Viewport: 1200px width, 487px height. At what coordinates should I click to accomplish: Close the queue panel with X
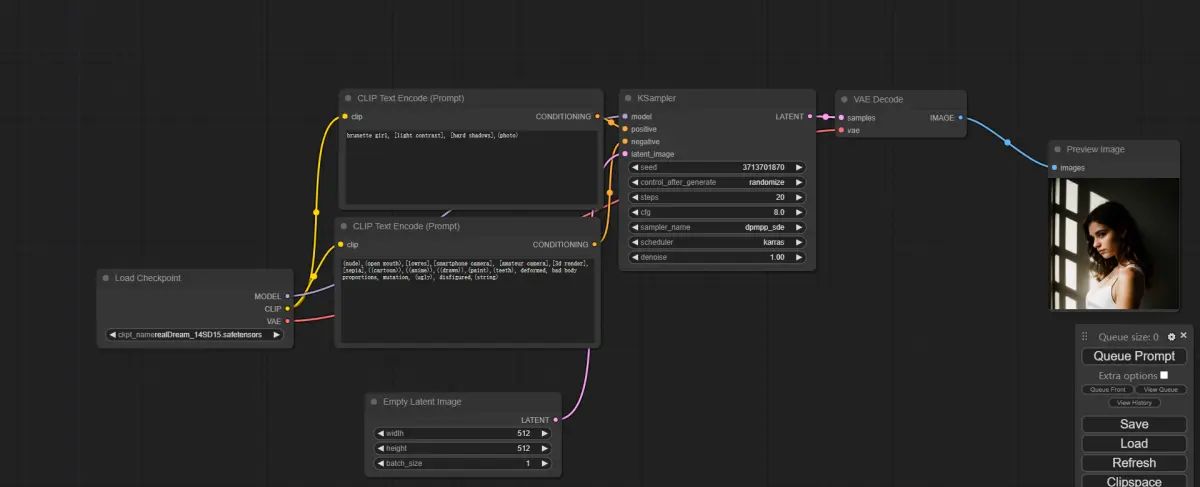(x=1184, y=336)
